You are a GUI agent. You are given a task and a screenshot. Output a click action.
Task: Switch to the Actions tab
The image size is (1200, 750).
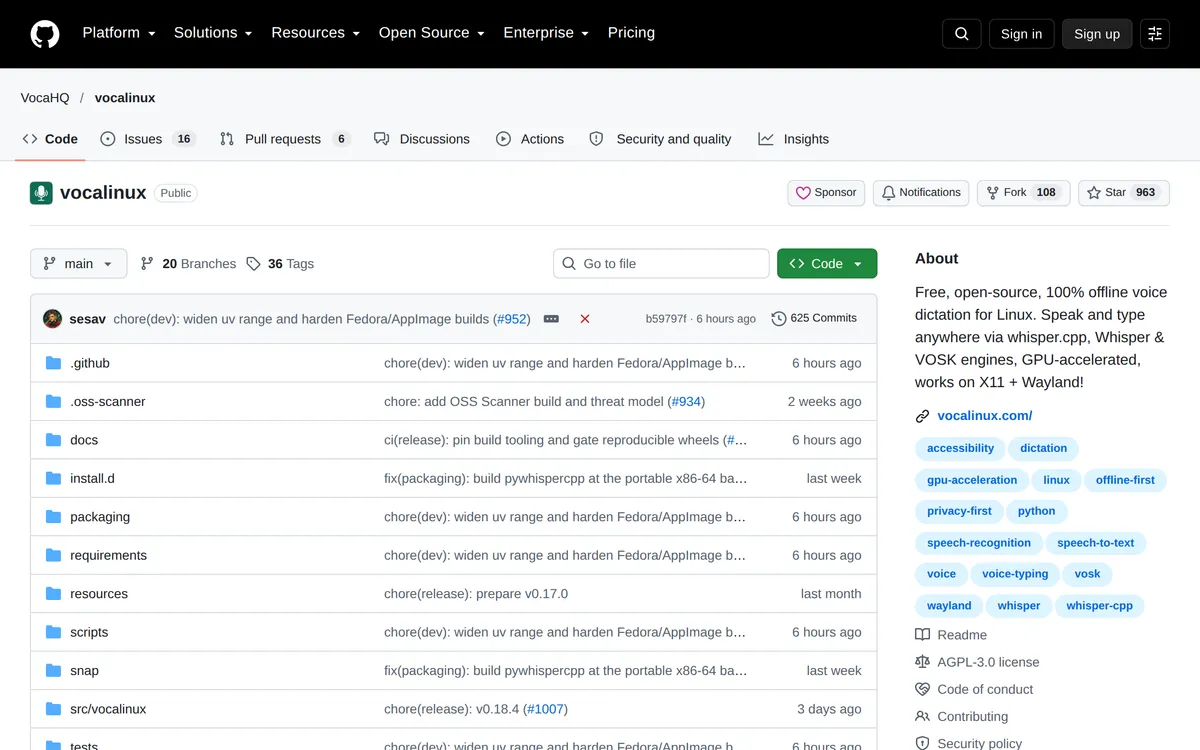pos(530,139)
